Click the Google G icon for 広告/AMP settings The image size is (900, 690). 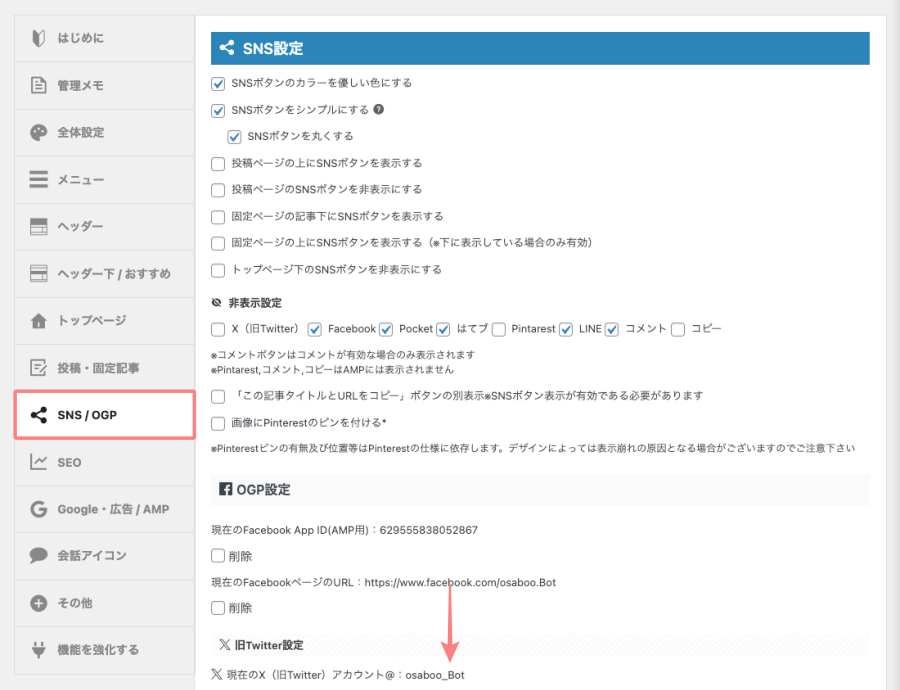(40, 509)
